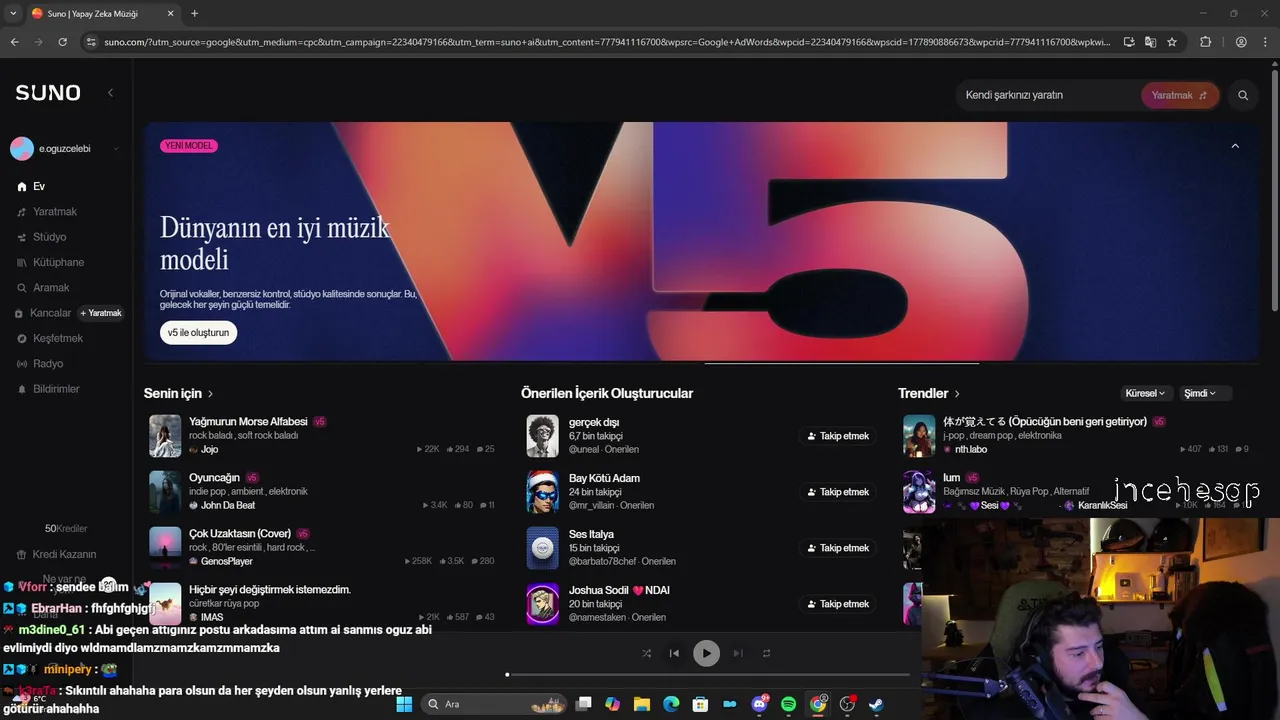The height and width of the screenshot is (720, 1280).
Task: Expand e.oguzcelebi account menu
Action: point(116,149)
